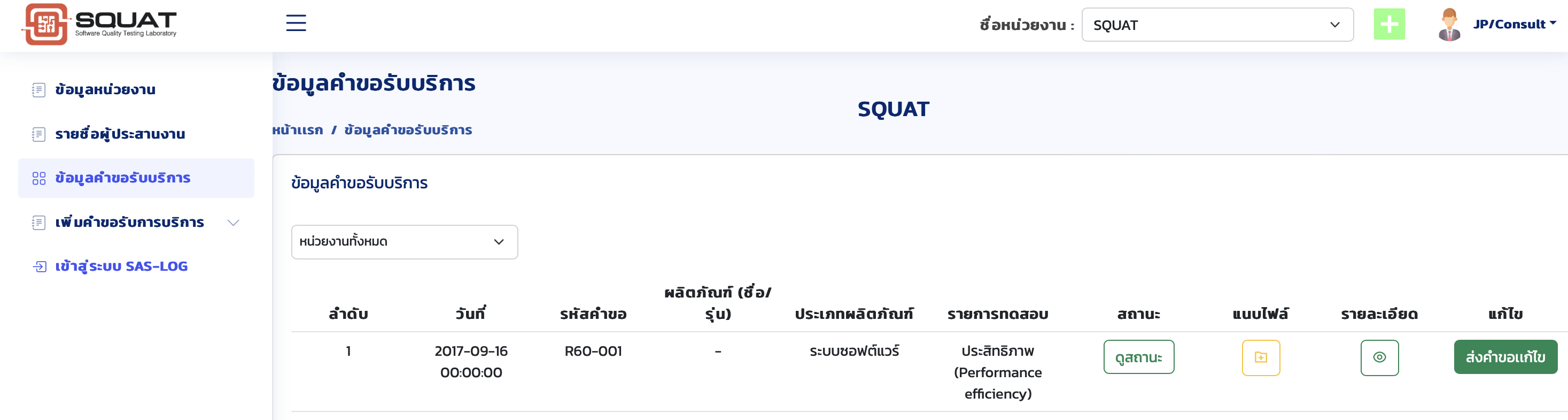The image size is (1568, 420).
Task: Open ข้อมูลหน่วยงาน sidebar menu item
Action: (x=105, y=90)
